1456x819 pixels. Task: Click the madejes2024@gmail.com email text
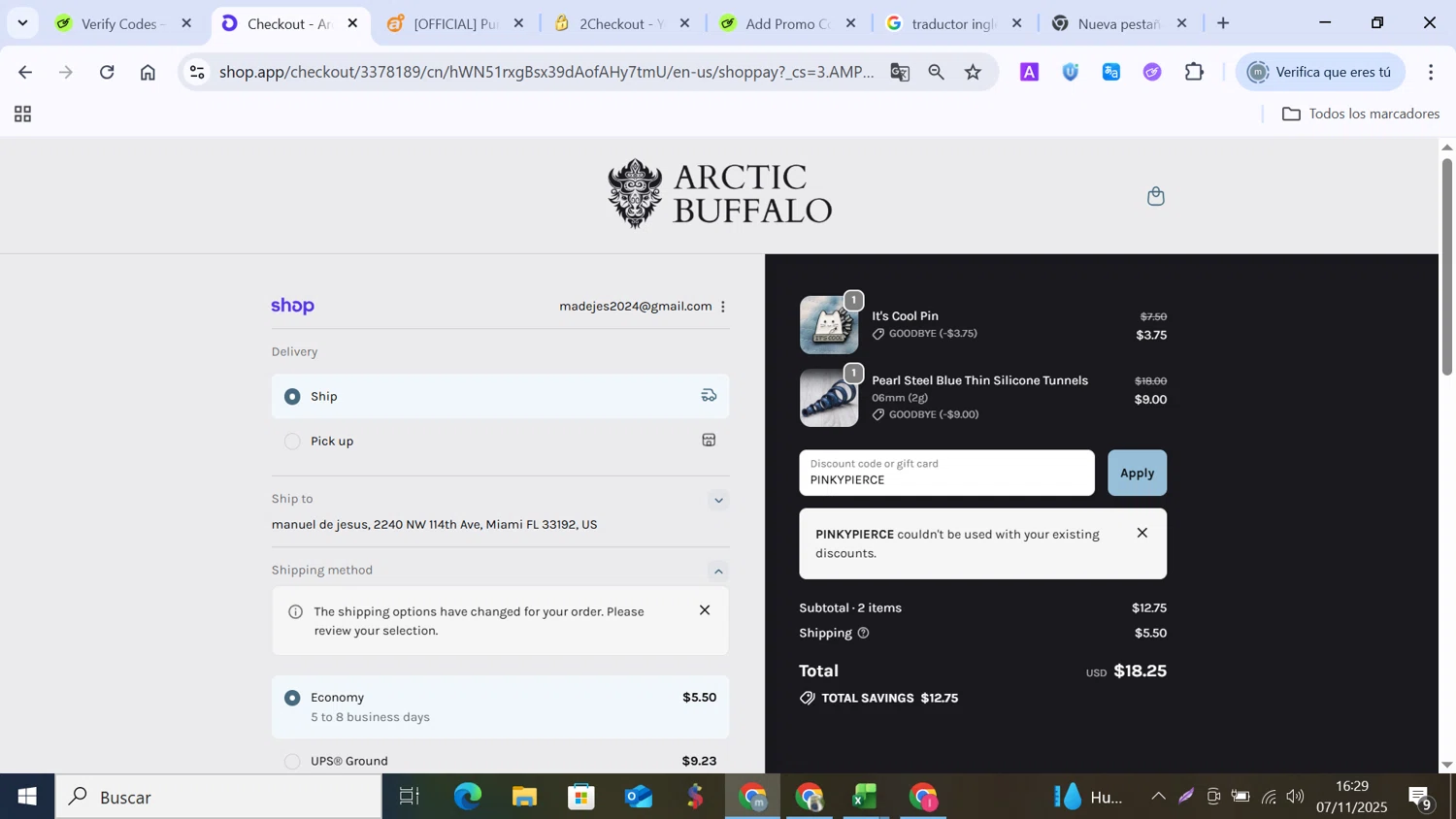click(x=635, y=306)
